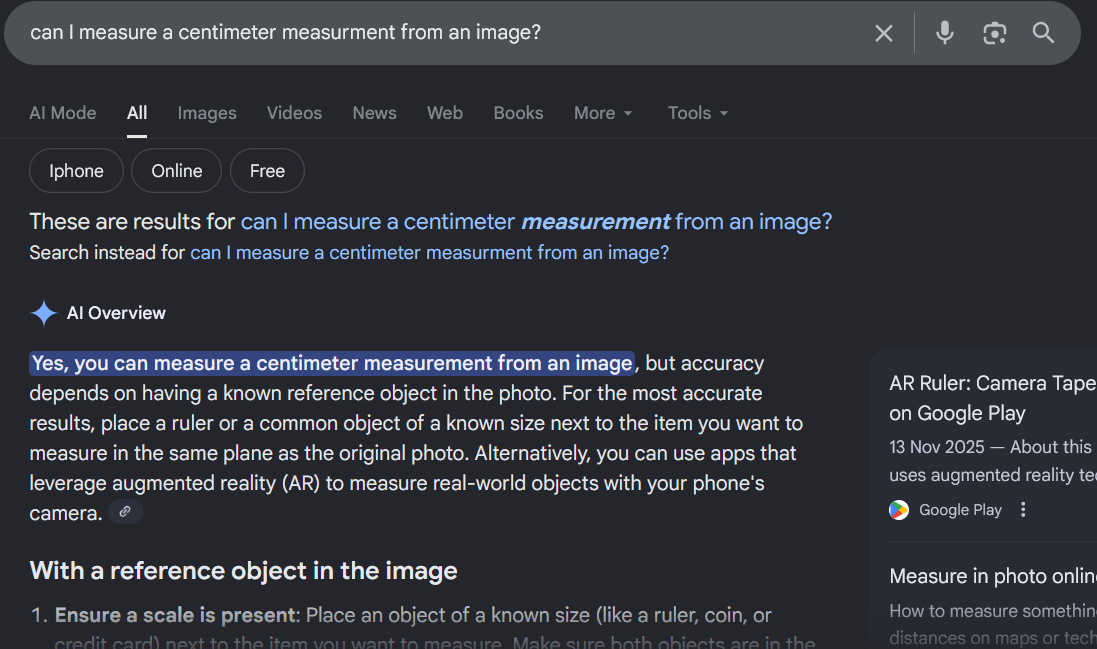The width and height of the screenshot is (1097, 649).
Task: Clear the search box text
Action: point(884,33)
